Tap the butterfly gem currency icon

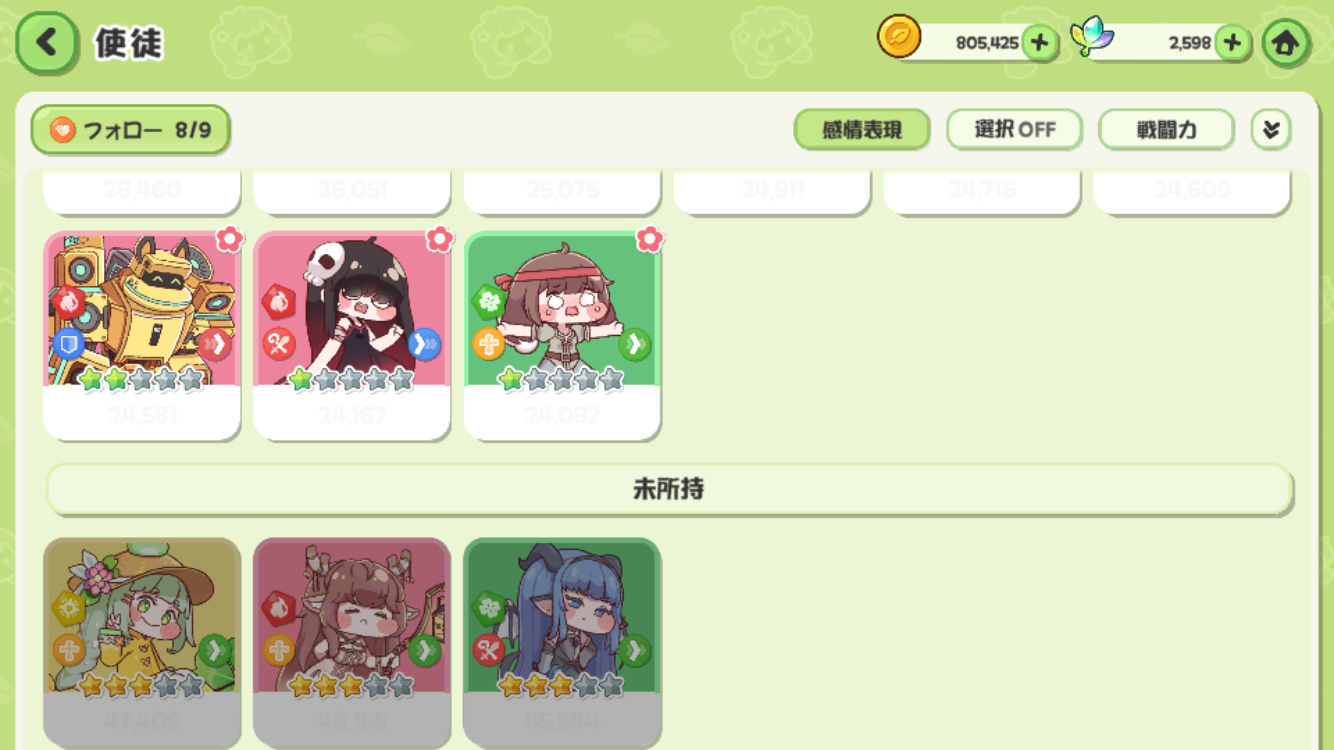coord(1092,37)
